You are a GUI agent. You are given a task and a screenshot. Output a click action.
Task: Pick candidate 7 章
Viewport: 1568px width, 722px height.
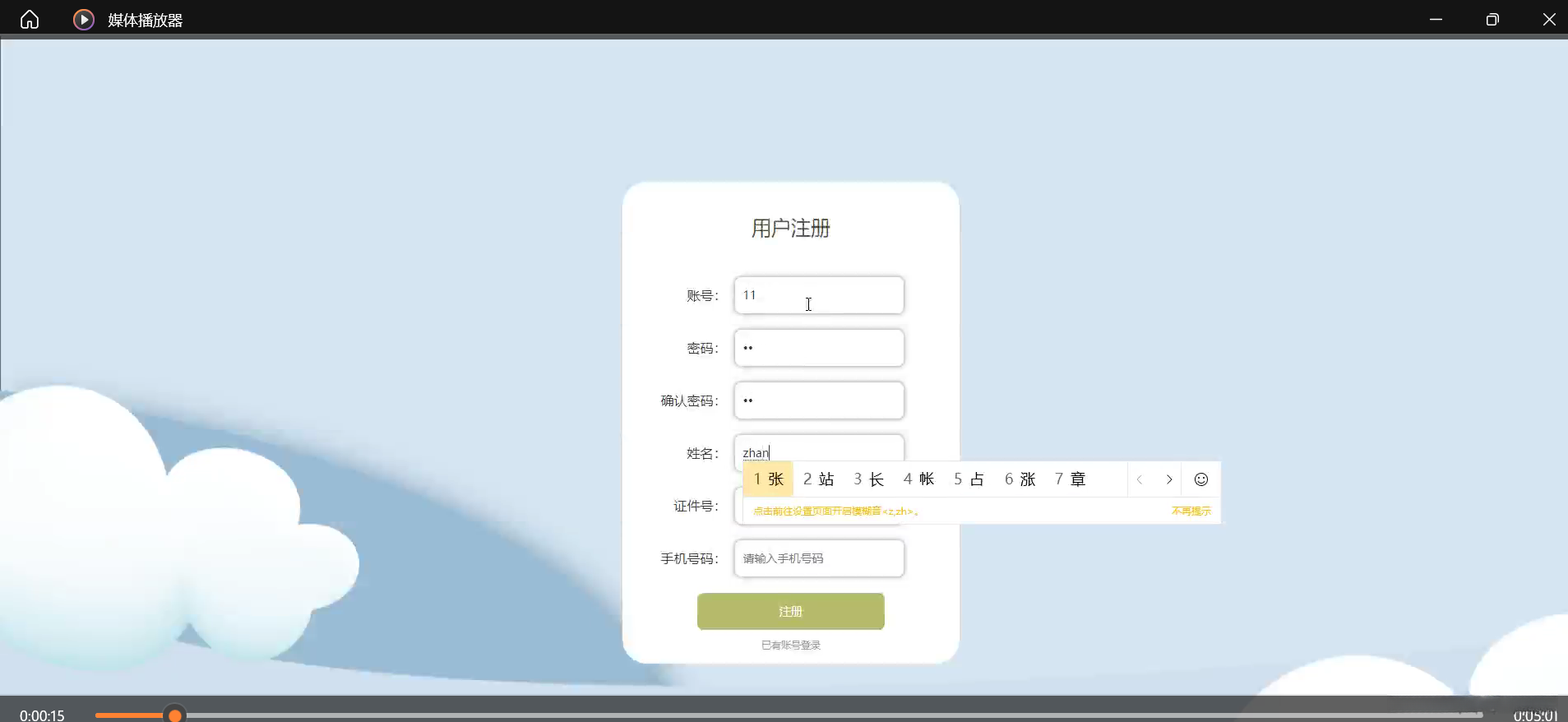click(1071, 479)
